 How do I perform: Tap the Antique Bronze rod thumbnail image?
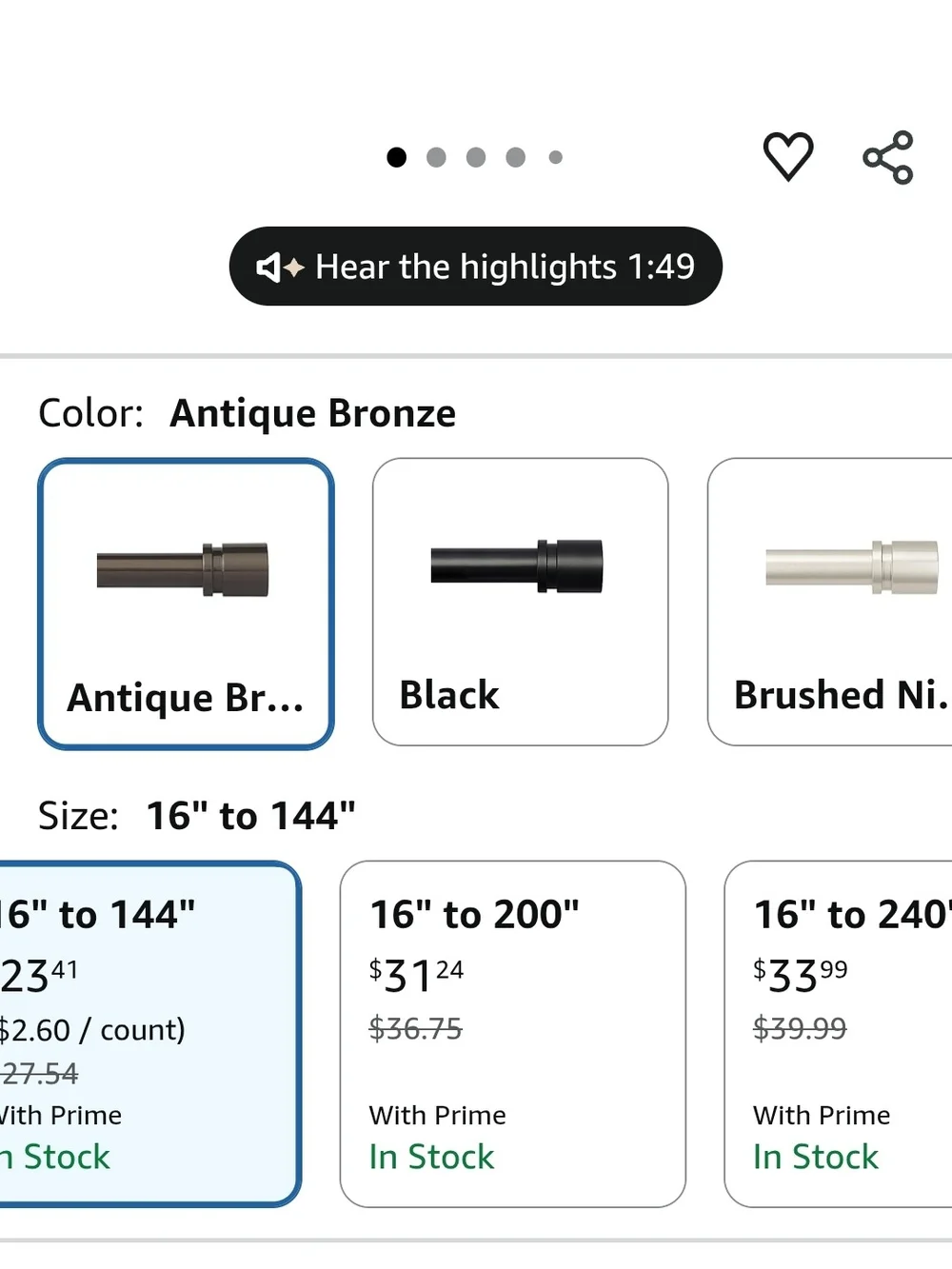(x=183, y=569)
